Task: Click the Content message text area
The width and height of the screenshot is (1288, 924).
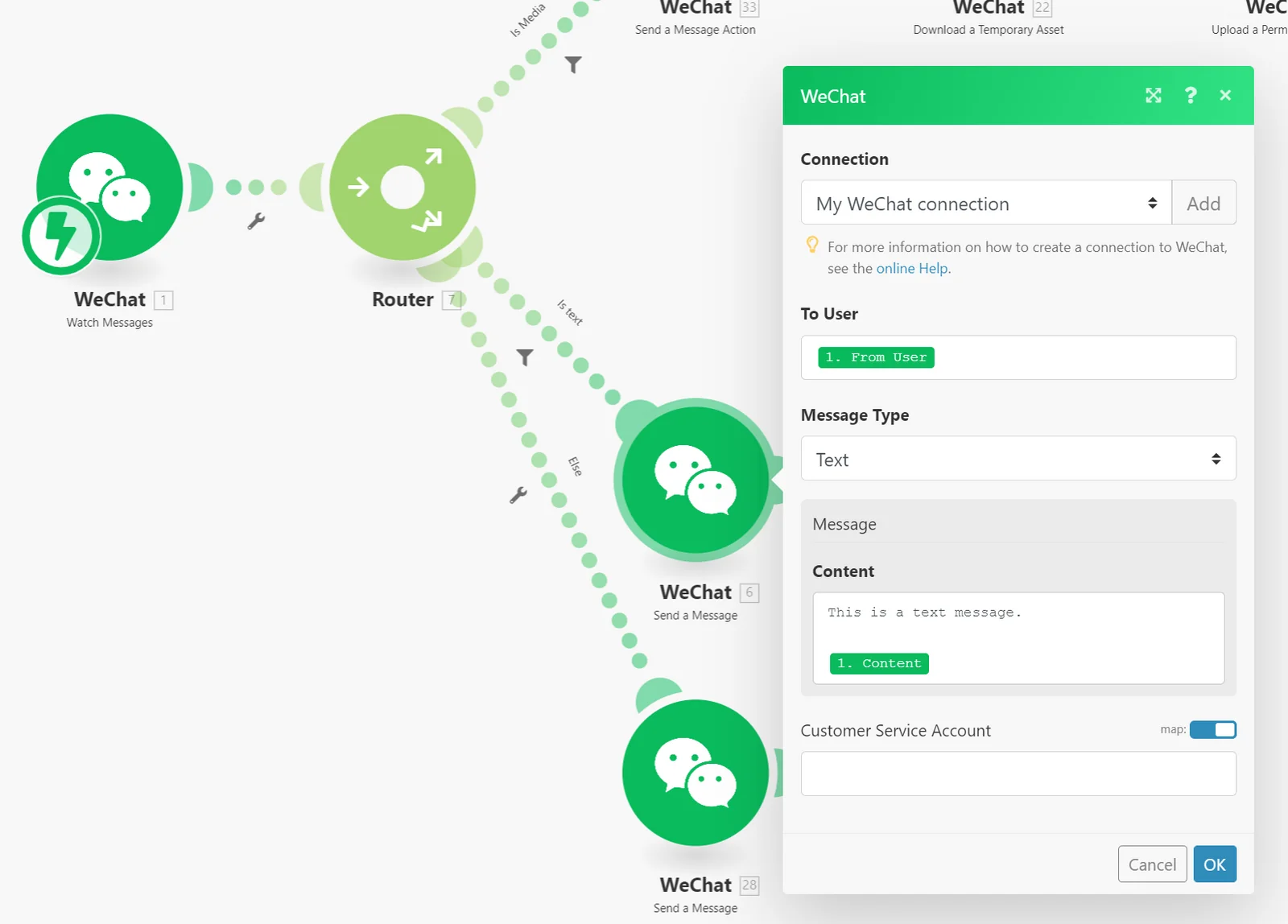Action: pyautogui.click(x=1018, y=638)
